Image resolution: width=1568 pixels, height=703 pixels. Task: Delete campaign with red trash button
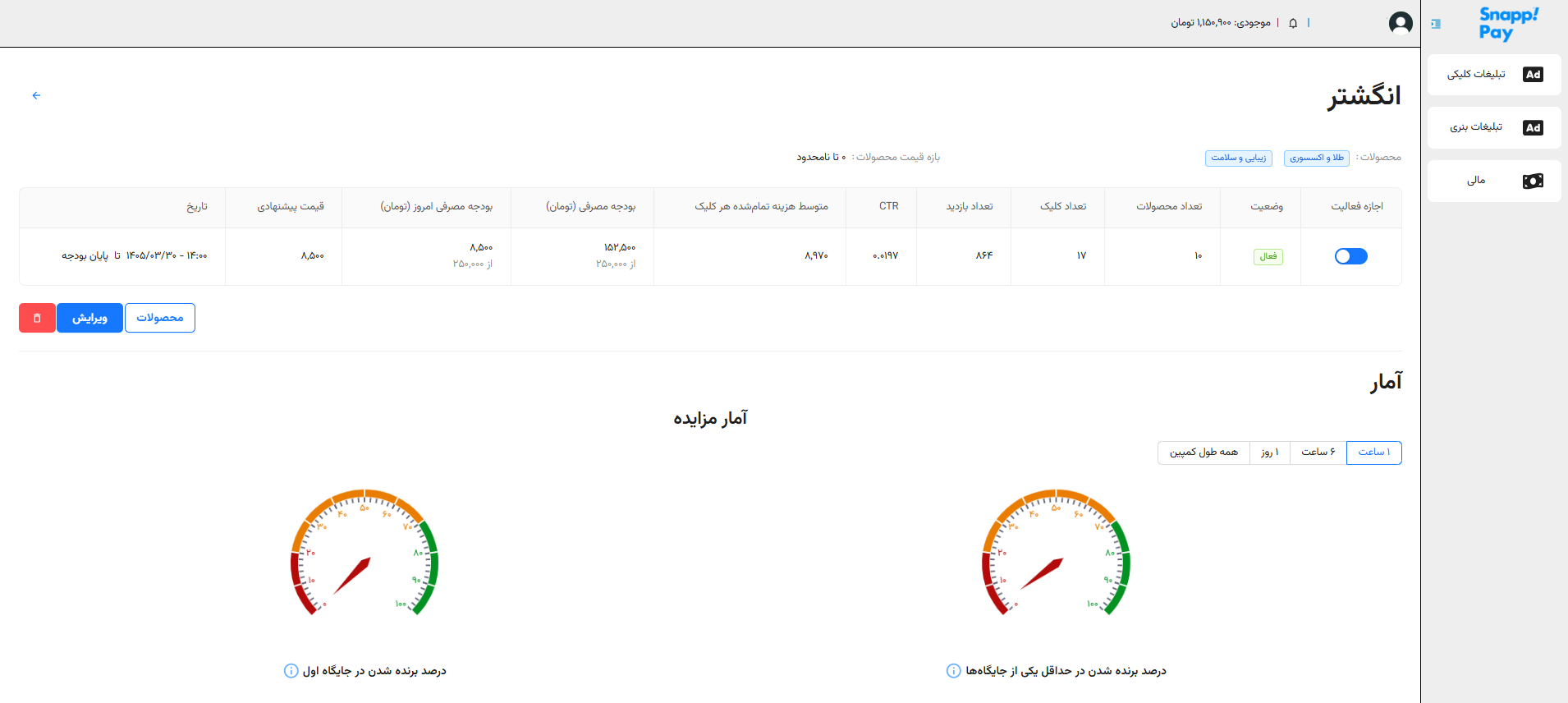pos(37,318)
